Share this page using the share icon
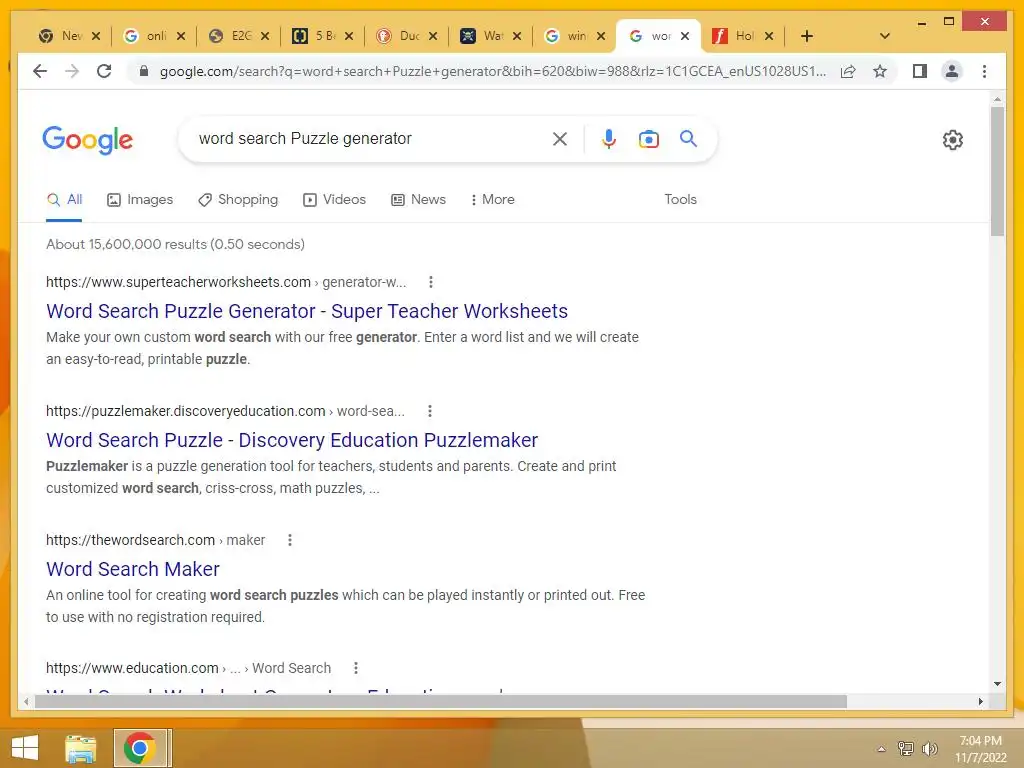This screenshot has width=1024, height=768. (x=848, y=71)
